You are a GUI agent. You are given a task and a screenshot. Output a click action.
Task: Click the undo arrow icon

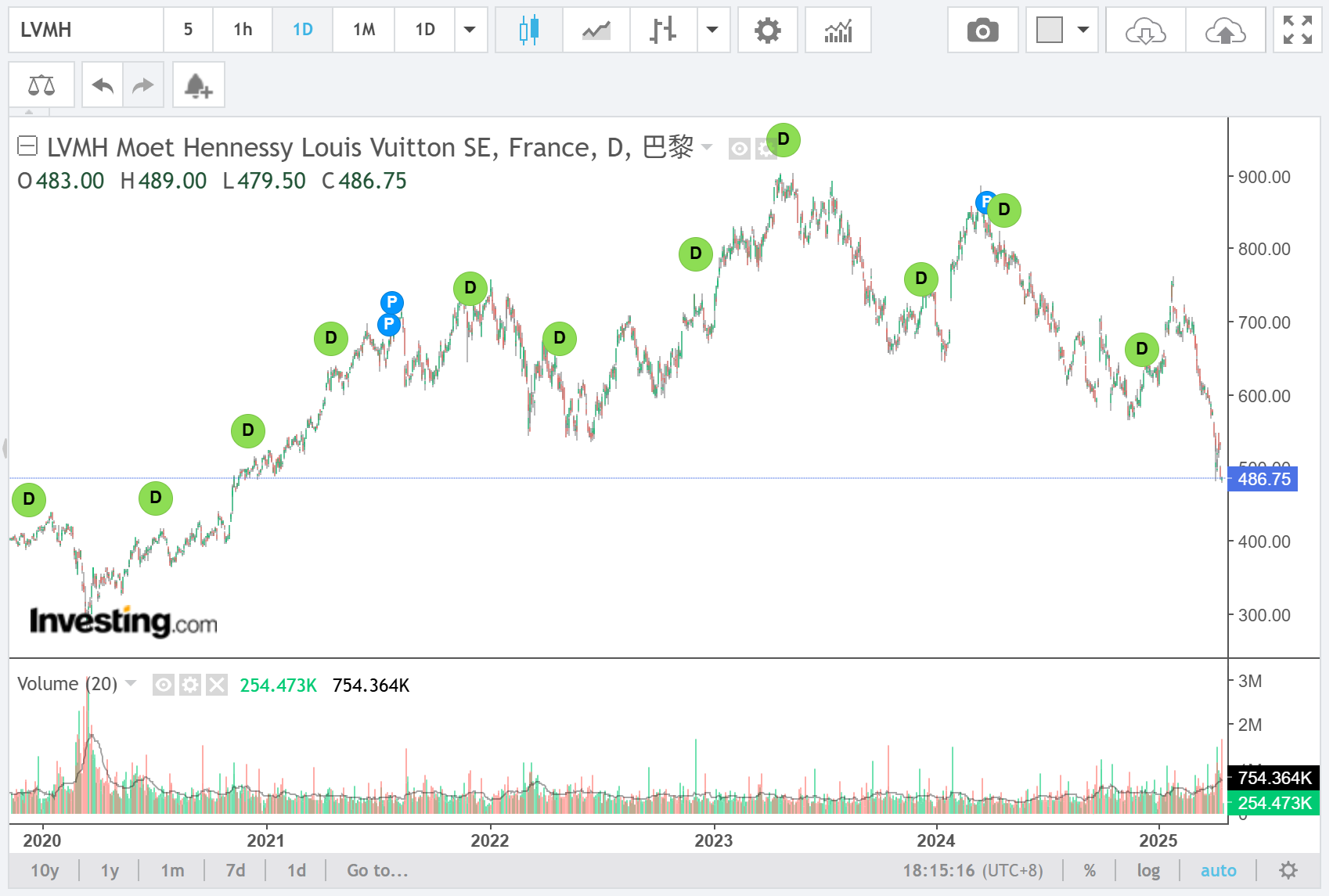point(103,85)
